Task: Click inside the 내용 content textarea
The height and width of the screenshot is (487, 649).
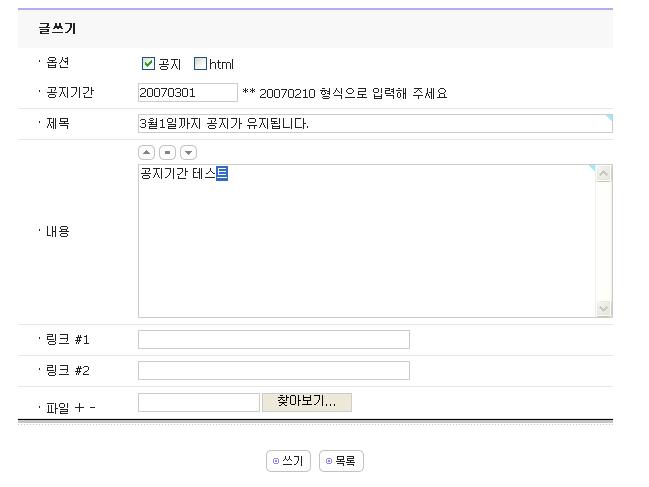Action: click(x=366, y=241)
